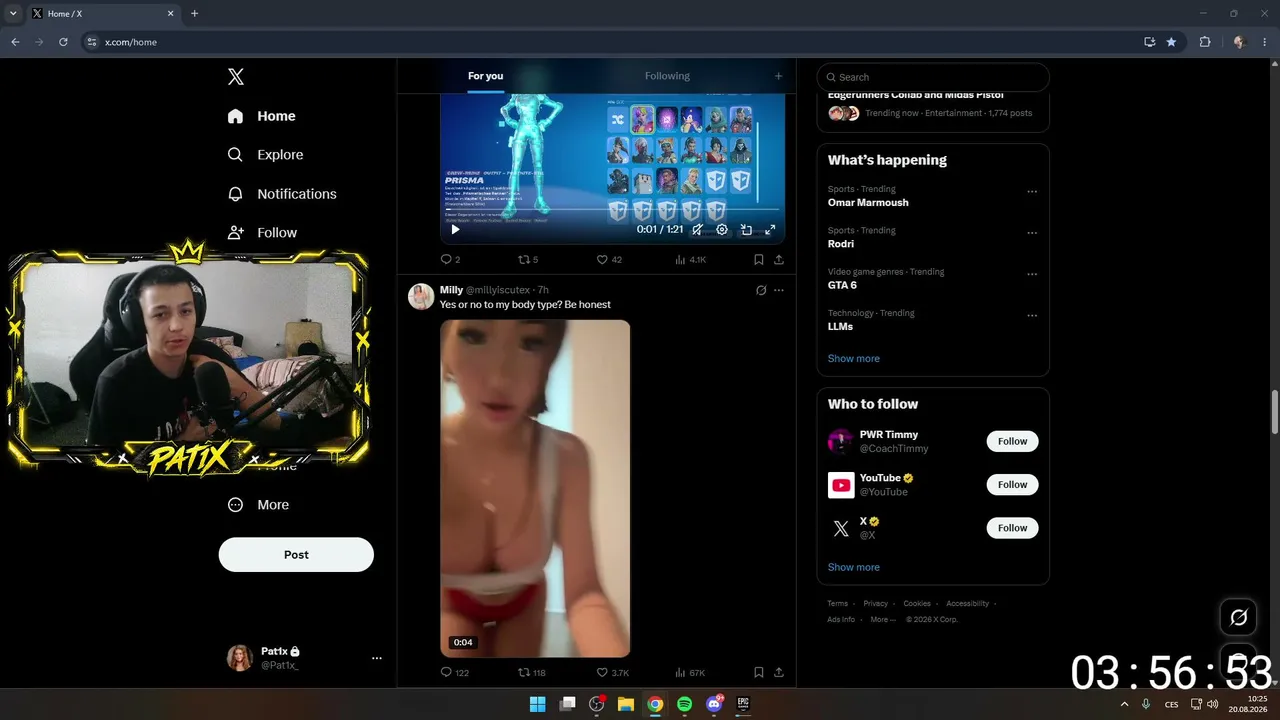
Task: Repost the Fortnite video post
Action: click(527, 260)
